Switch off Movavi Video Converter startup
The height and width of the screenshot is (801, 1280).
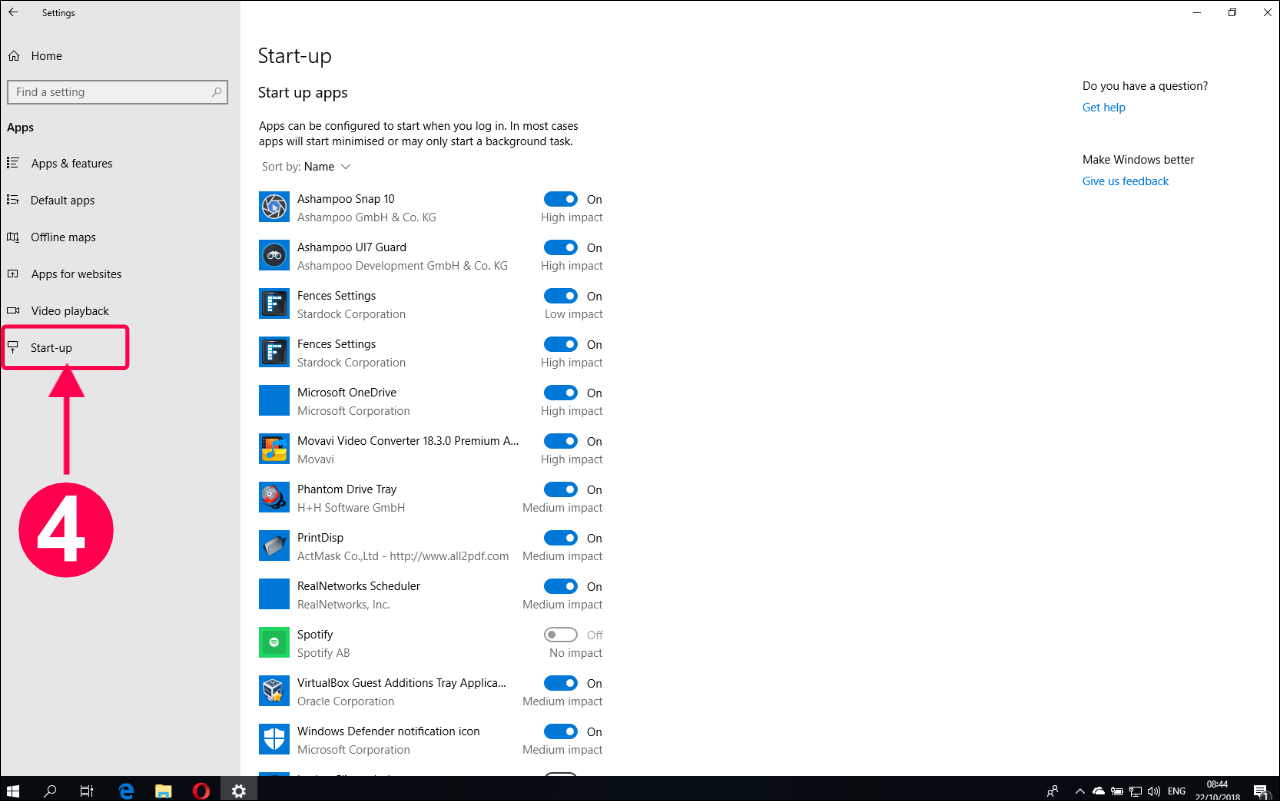[561, 441]
